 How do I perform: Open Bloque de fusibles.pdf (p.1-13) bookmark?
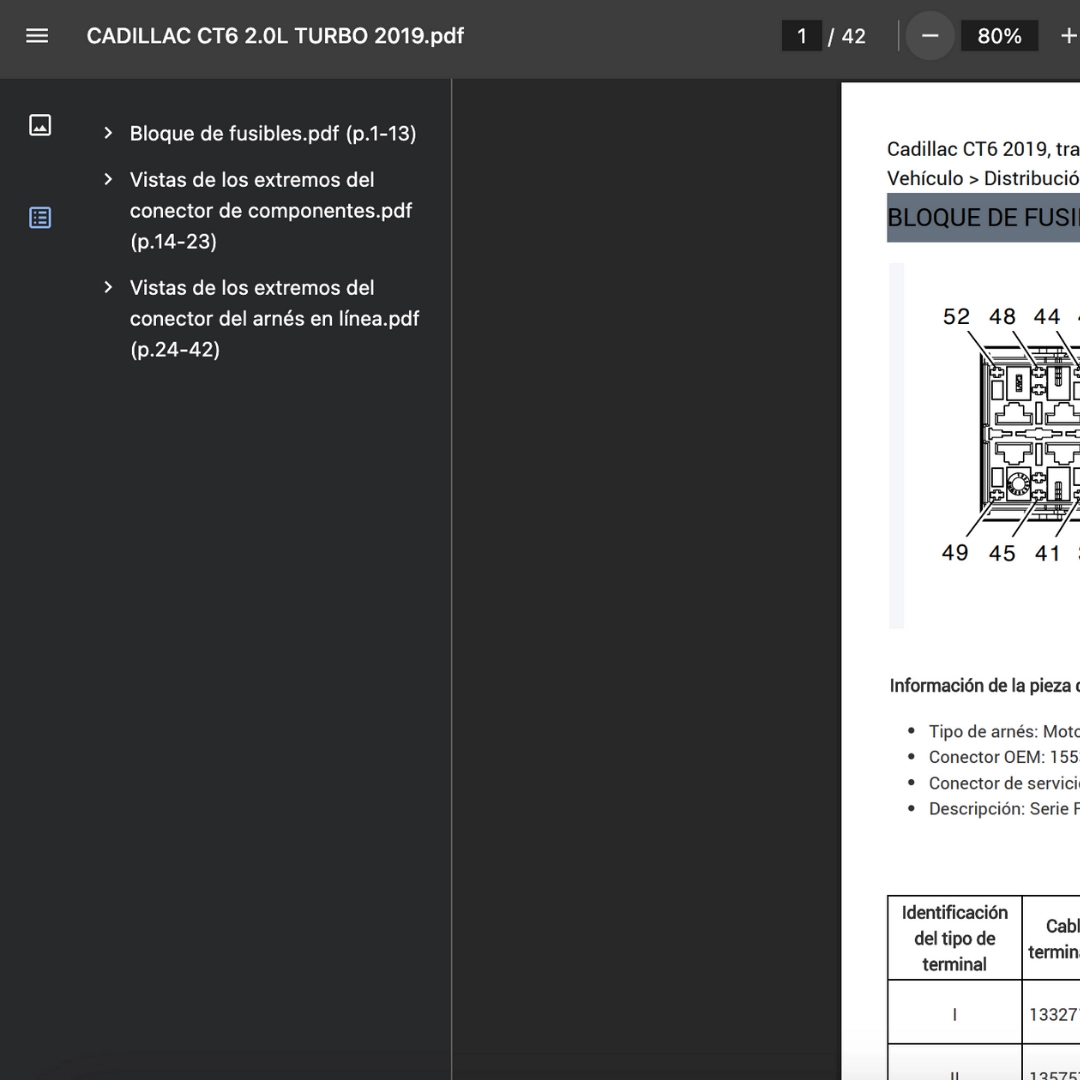pyautogui.click(x=273, y=134)
